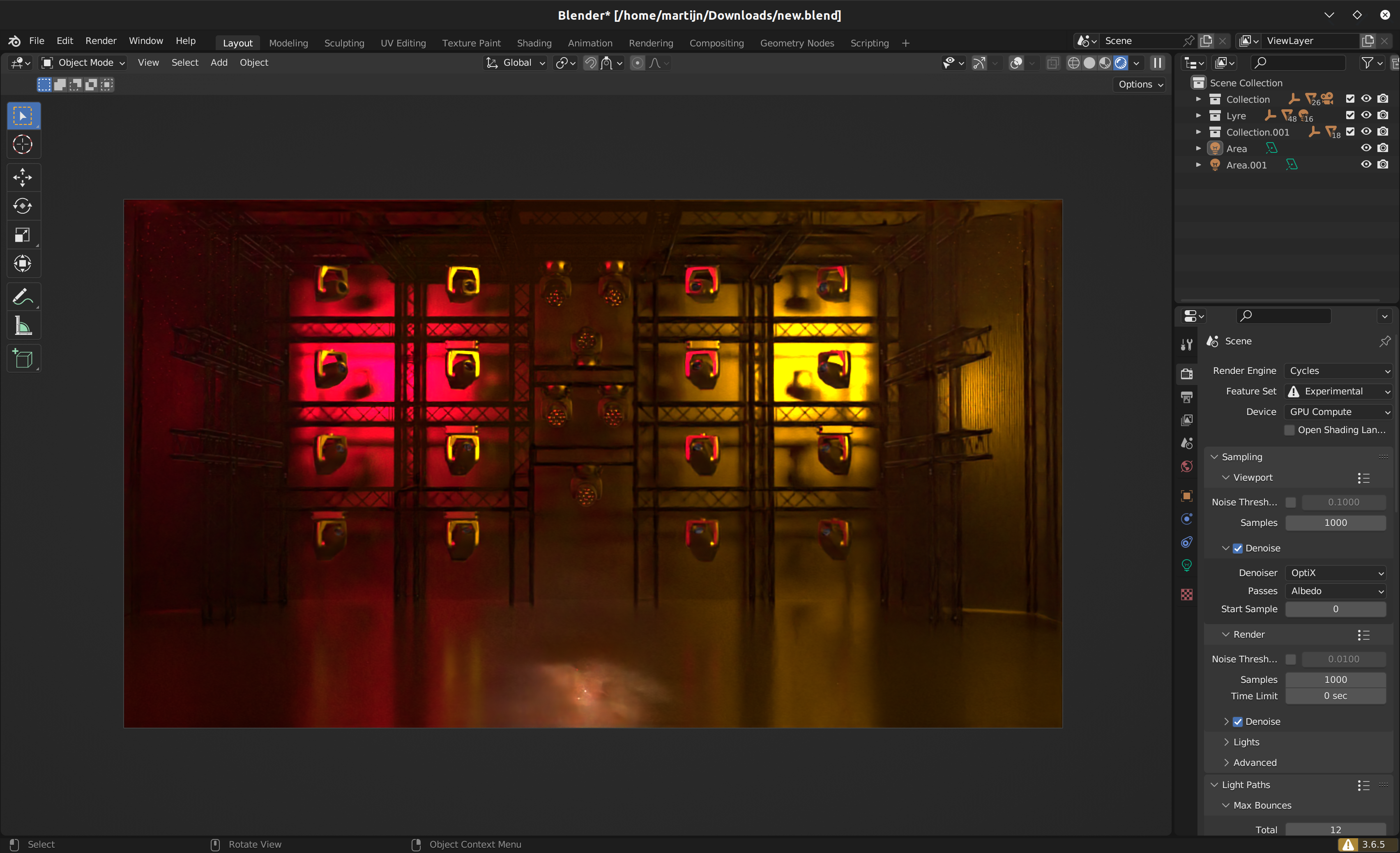Exclude the Lyre collection via checkbox

tap(1350, 115)
